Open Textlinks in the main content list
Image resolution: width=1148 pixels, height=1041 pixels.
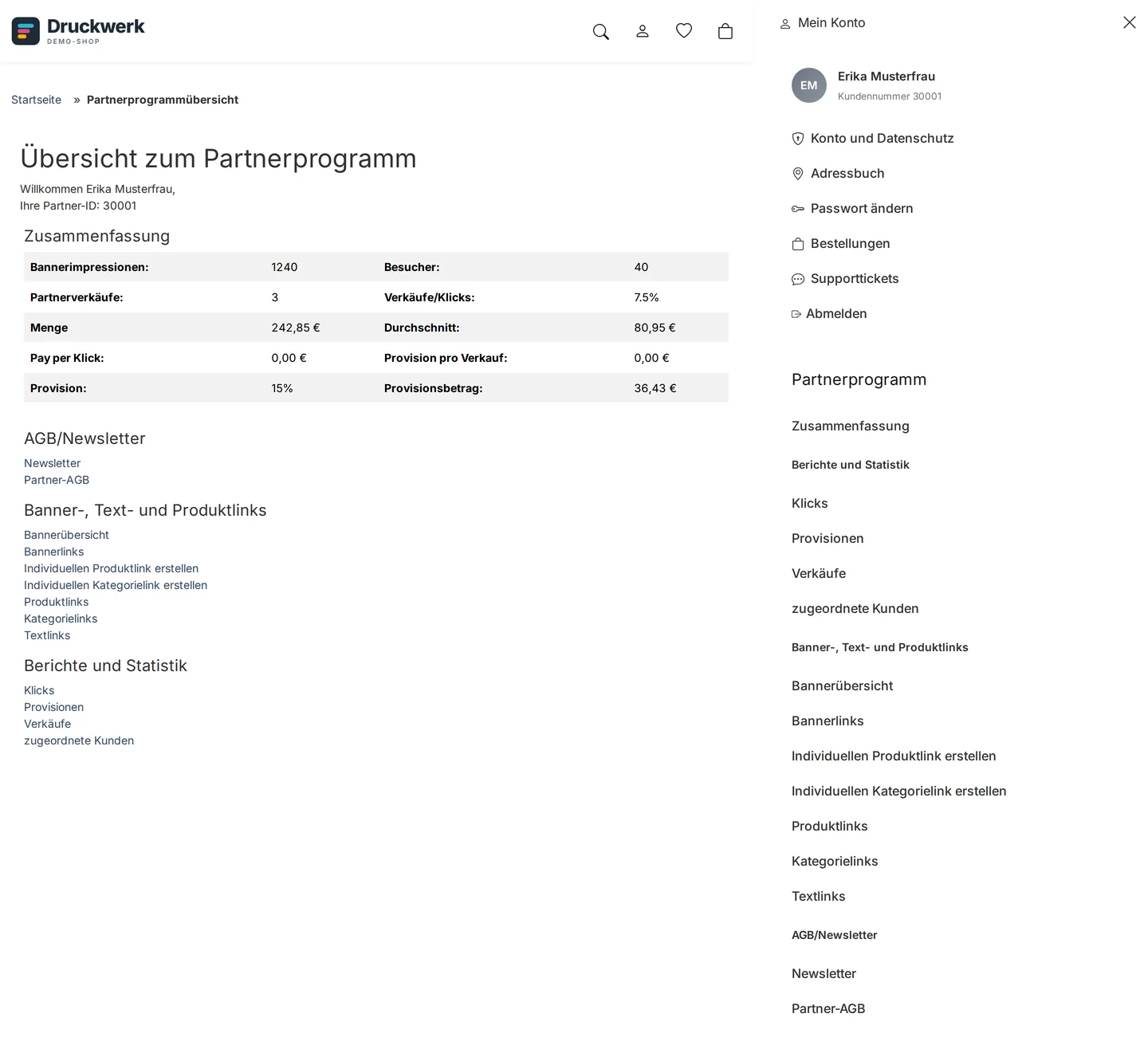[47, 635]
